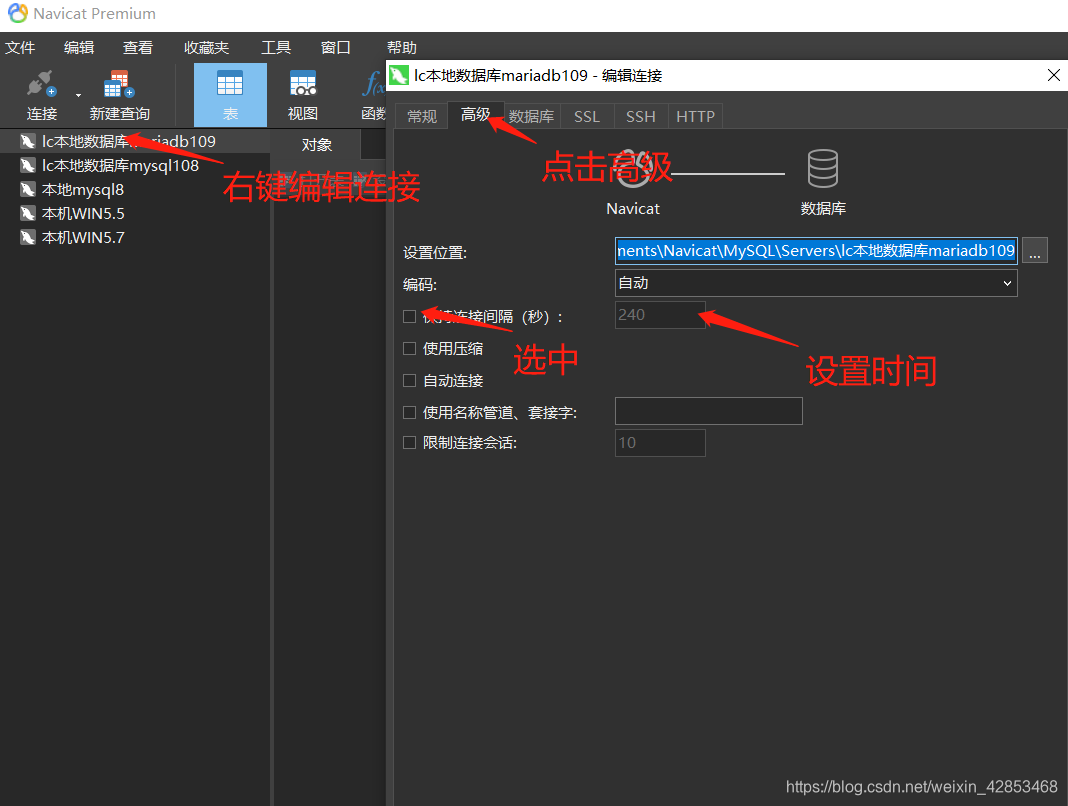Enable the 限制连接会话 checkbox
This screenshot has width=1068, height=806.
pyautogui.click(x=409, y=442)
